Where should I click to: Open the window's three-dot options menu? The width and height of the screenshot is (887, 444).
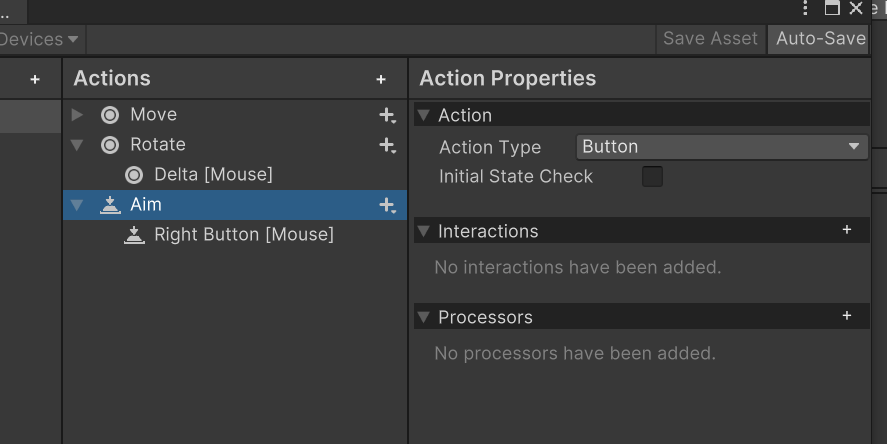point(806,8)
